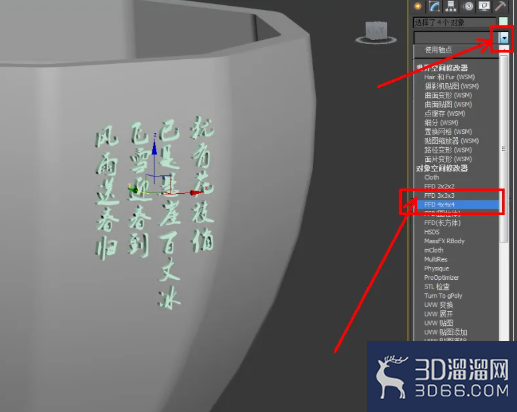Select the MultiRes modifier
Screen dimensions: 517x412
[436, 259]
